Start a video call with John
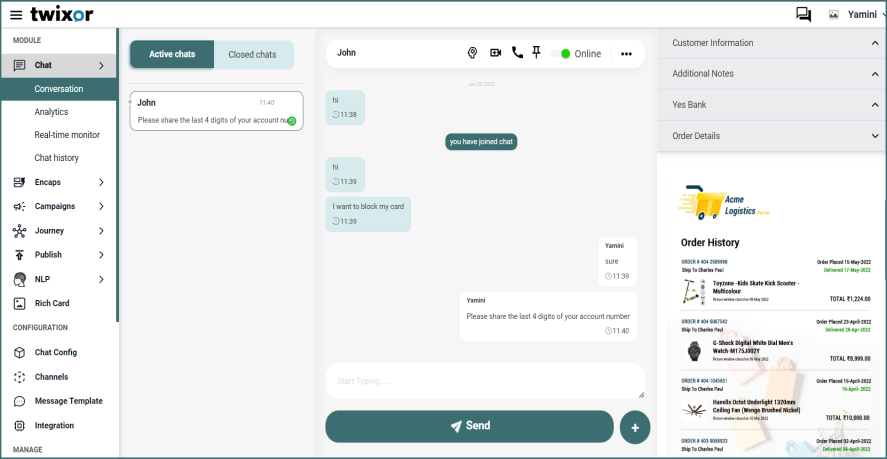 click(x=495, y=53)
